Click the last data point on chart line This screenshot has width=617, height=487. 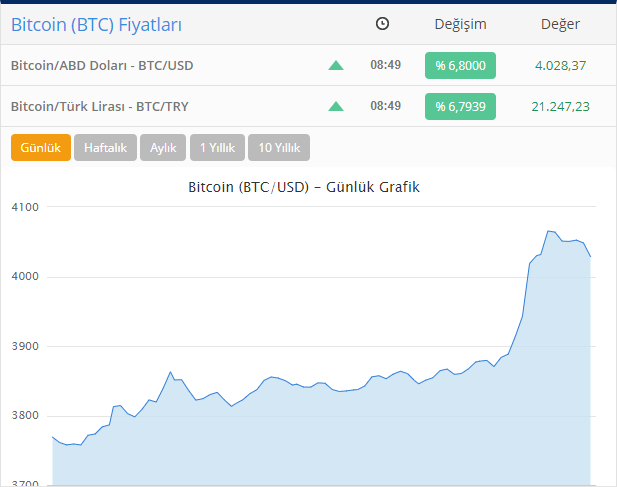click(x=590, y=256)
